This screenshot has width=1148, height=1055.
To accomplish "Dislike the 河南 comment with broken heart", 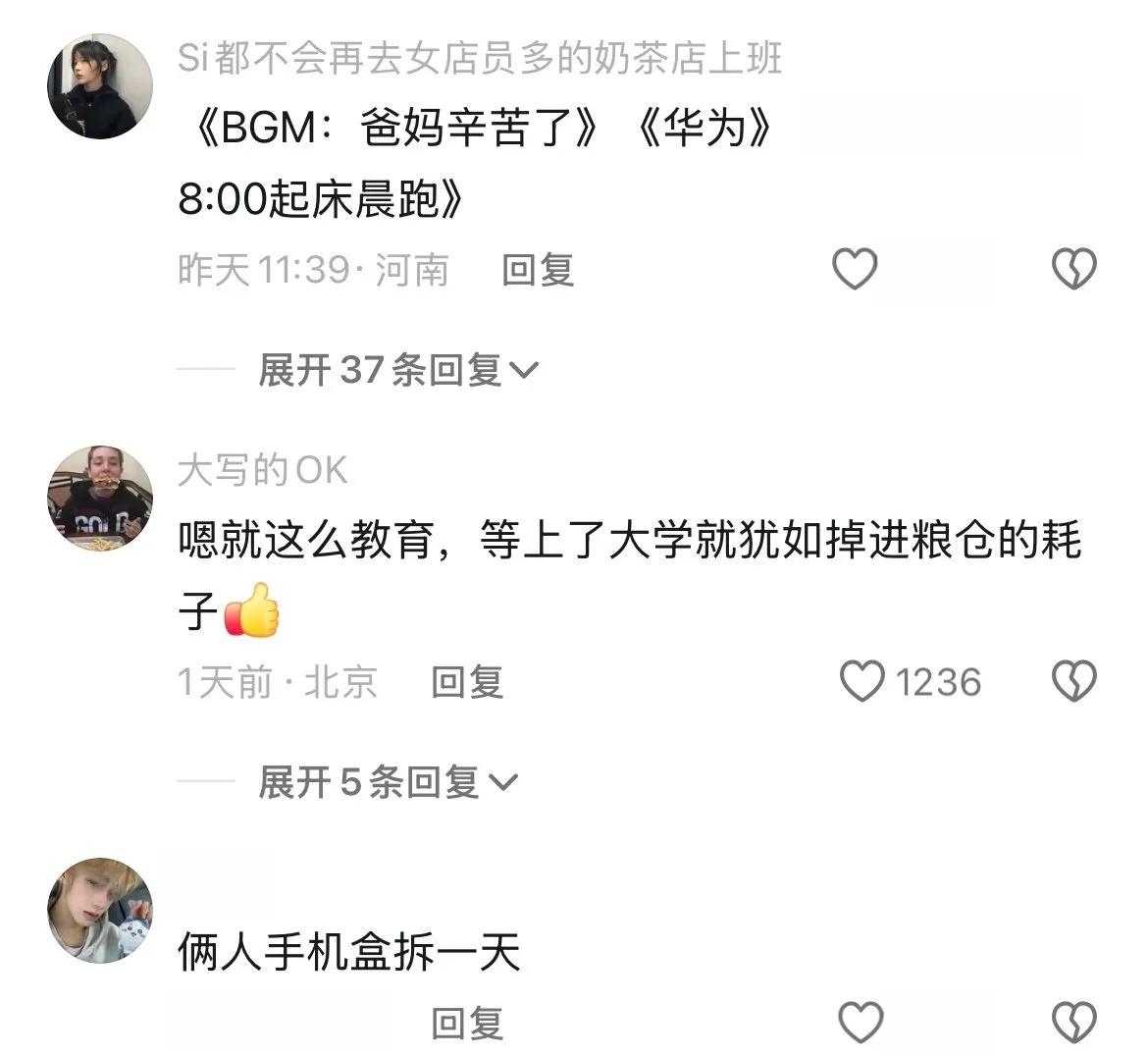I will (x=1074, y=268).
